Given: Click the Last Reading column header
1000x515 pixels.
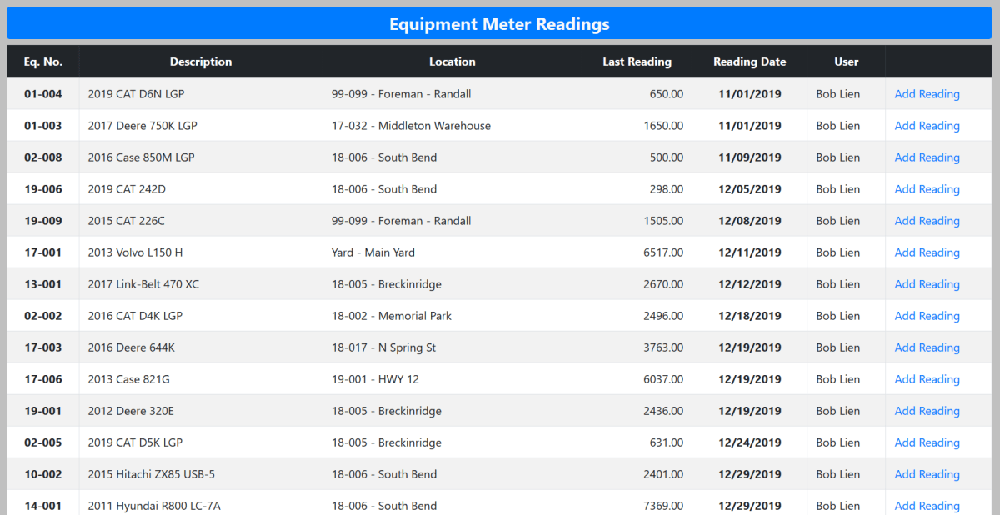Looking at the screenshot, I should 636,62.
